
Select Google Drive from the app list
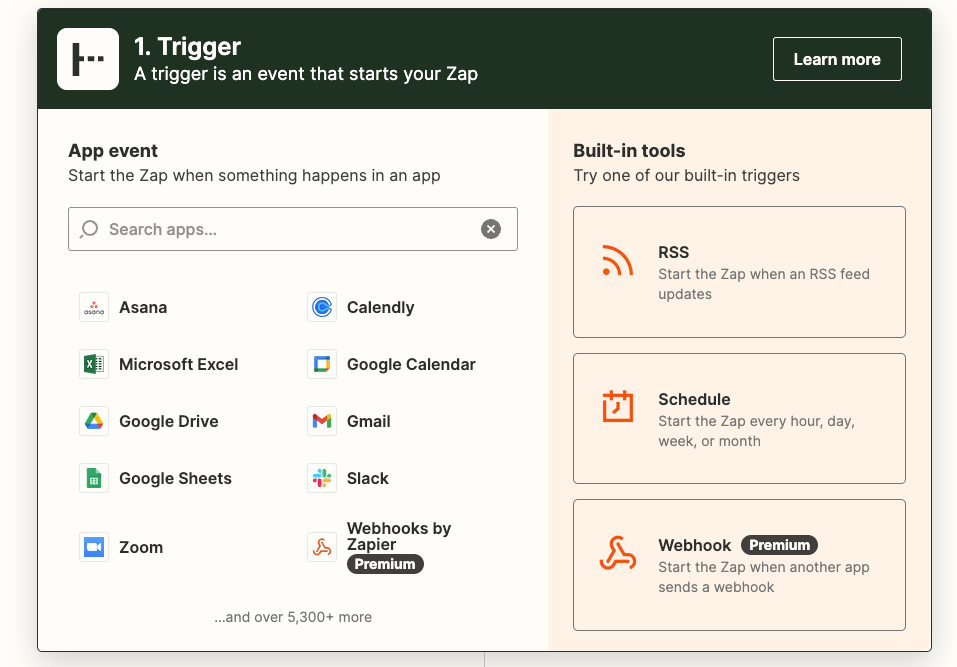[x=93, y=421]
